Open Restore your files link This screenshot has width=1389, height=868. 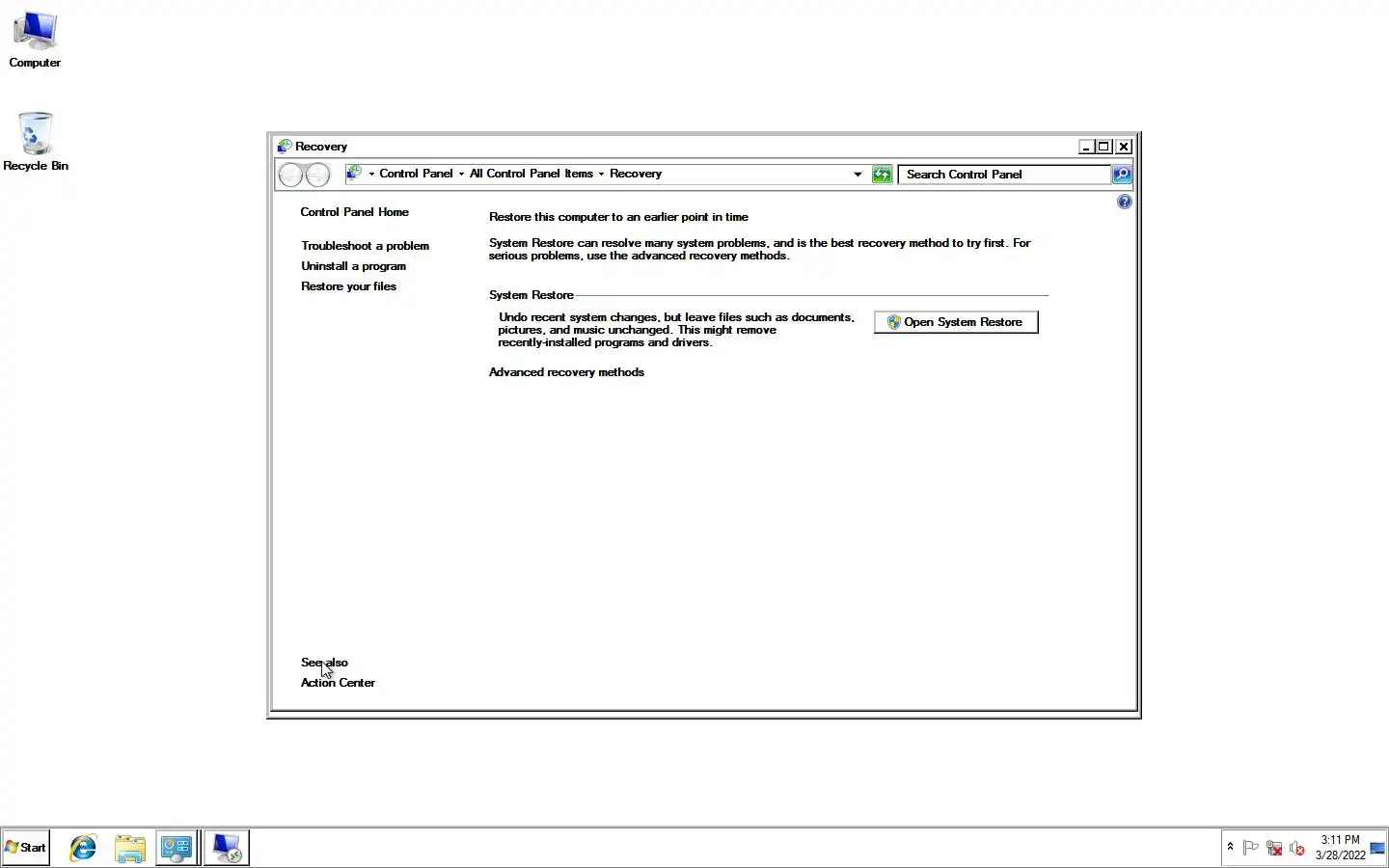coord(348,286)
